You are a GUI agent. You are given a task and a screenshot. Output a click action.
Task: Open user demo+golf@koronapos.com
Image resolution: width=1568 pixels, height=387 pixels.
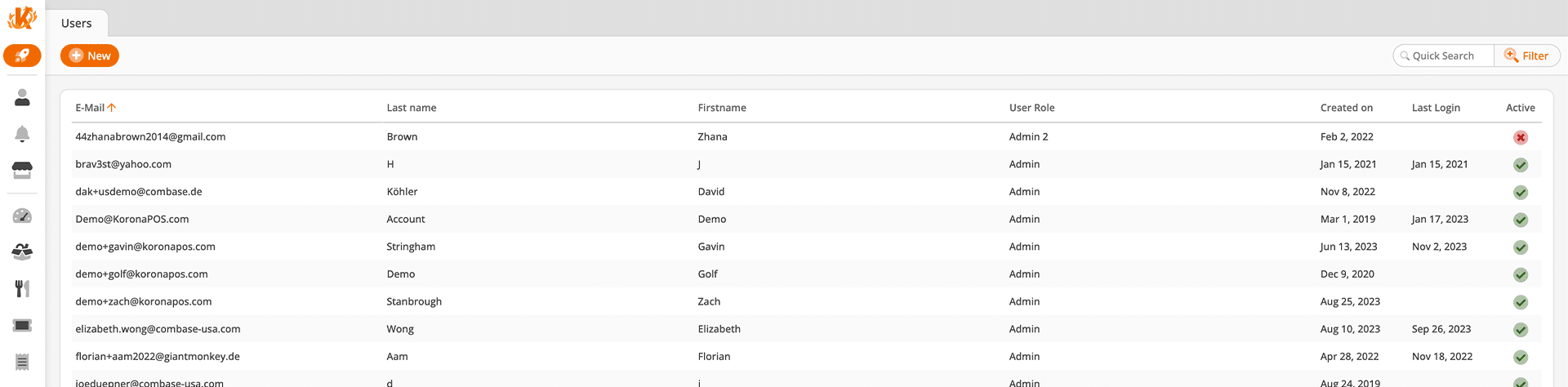pyautogui.click(x=141, y=274)
